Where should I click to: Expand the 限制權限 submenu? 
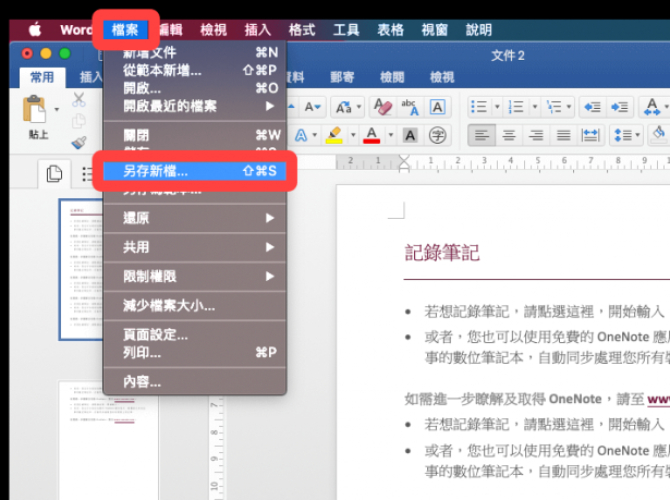point(195,276)
